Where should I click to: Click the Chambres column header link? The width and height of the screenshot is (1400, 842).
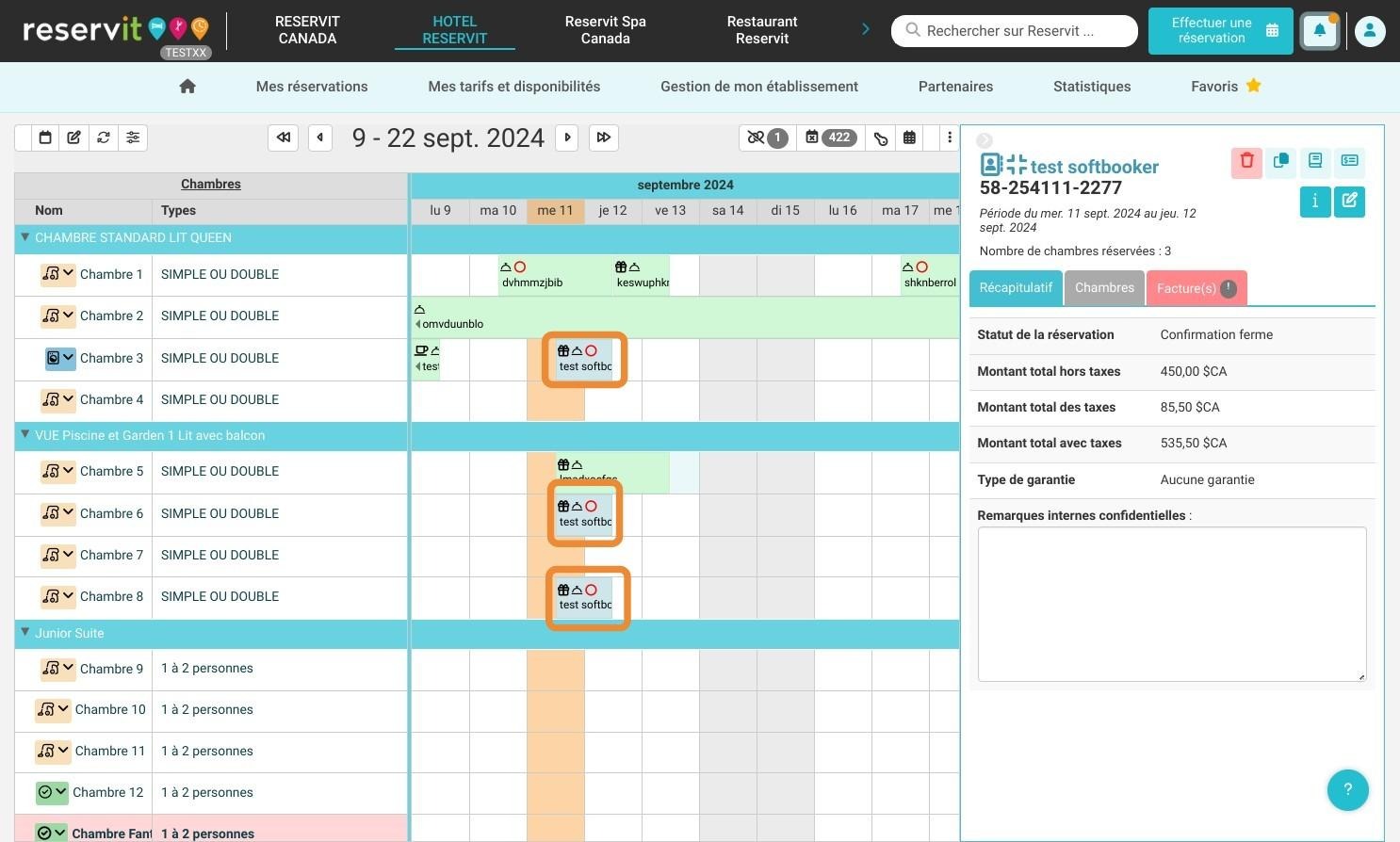211,184
